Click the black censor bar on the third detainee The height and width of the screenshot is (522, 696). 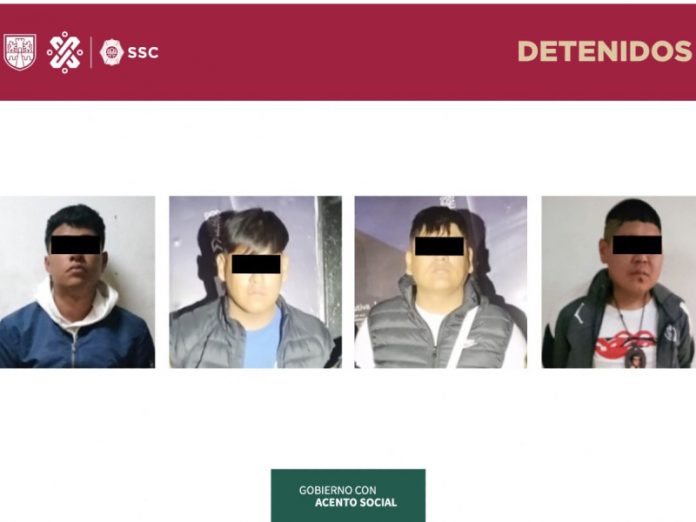pos(439,246)
